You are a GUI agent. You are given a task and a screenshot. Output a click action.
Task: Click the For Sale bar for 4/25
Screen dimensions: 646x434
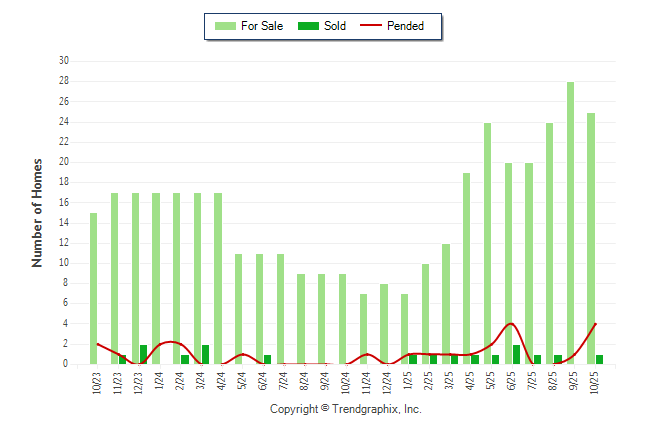tap(466, 268)
